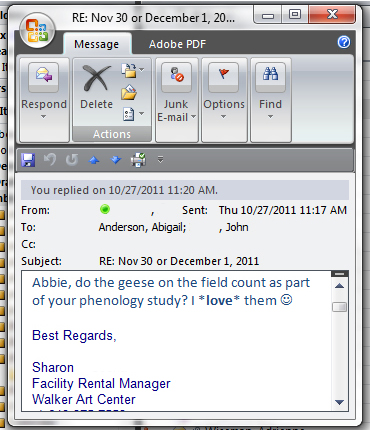The image size is (370, 430).
Task: Expand the Find dropdown arrow
Action: (270, 117)
